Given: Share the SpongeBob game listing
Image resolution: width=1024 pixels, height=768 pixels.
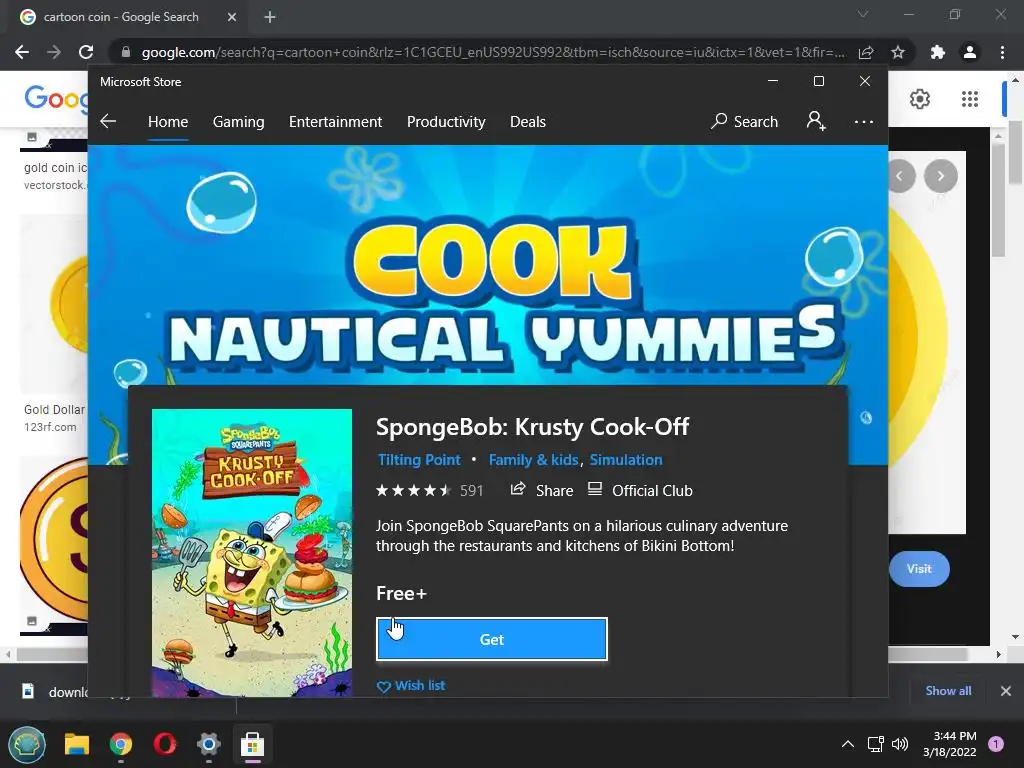Looking at the screenshot, I should [541, 490].
